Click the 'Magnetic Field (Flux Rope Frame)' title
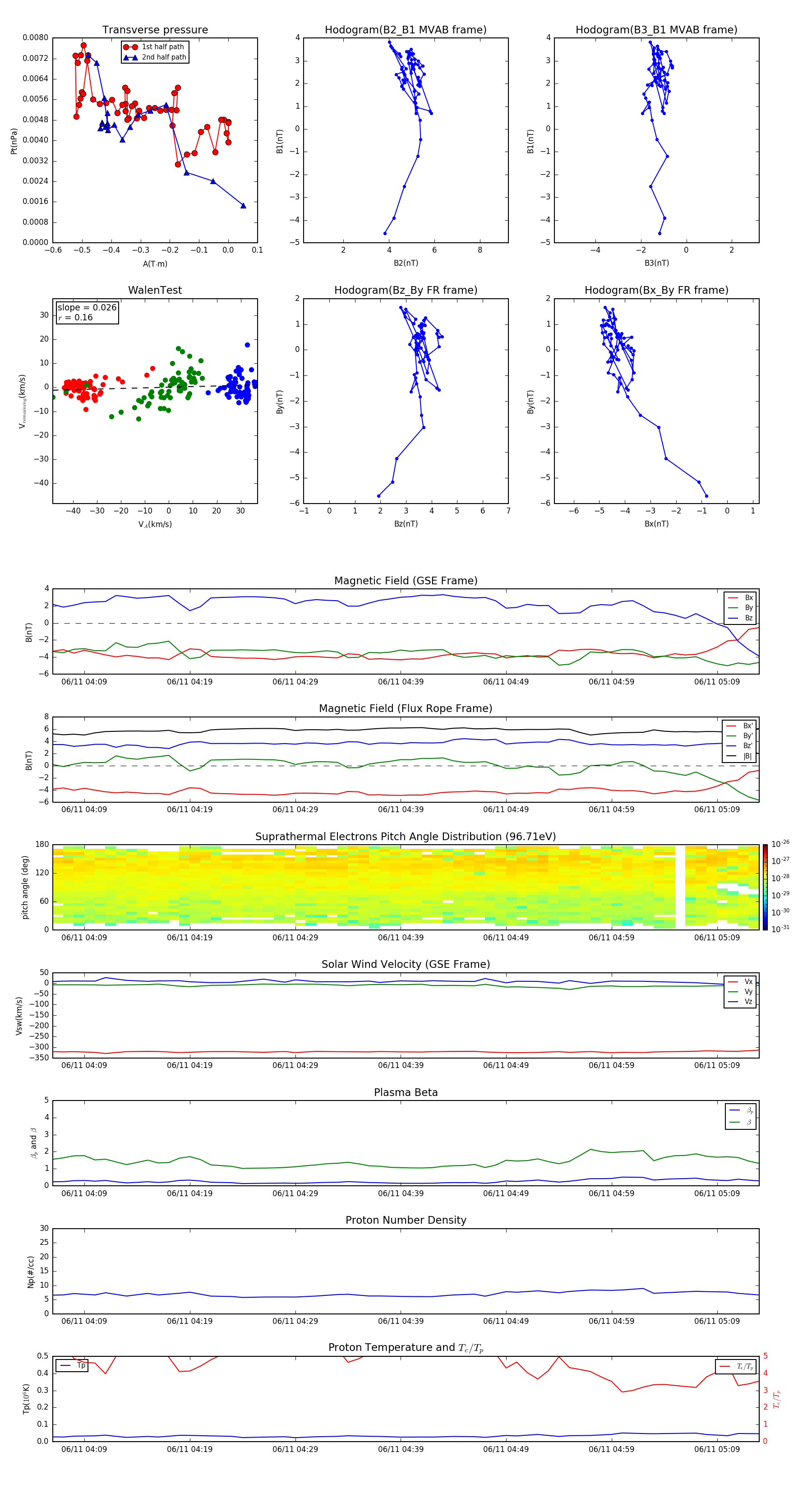The width and height of the screenshot is (812, 1489). click(x=406, y=709)
